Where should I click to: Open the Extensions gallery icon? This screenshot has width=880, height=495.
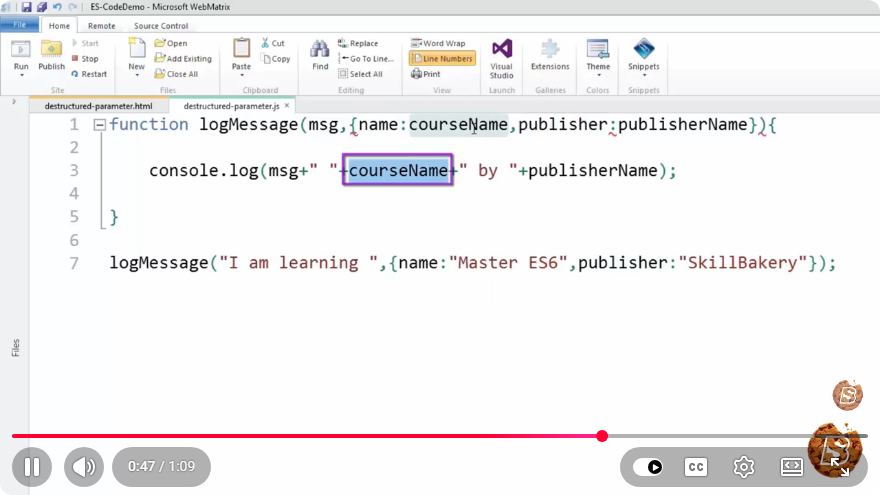pos(550,49)
